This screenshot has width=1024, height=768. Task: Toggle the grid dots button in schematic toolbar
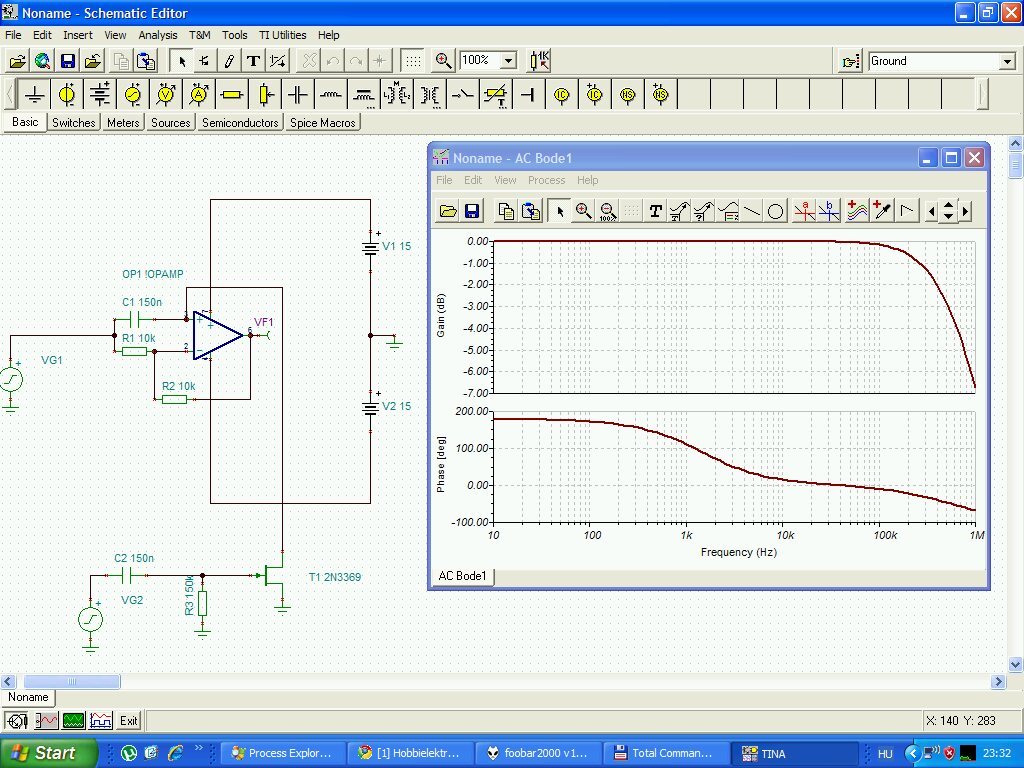pos(413,61)
